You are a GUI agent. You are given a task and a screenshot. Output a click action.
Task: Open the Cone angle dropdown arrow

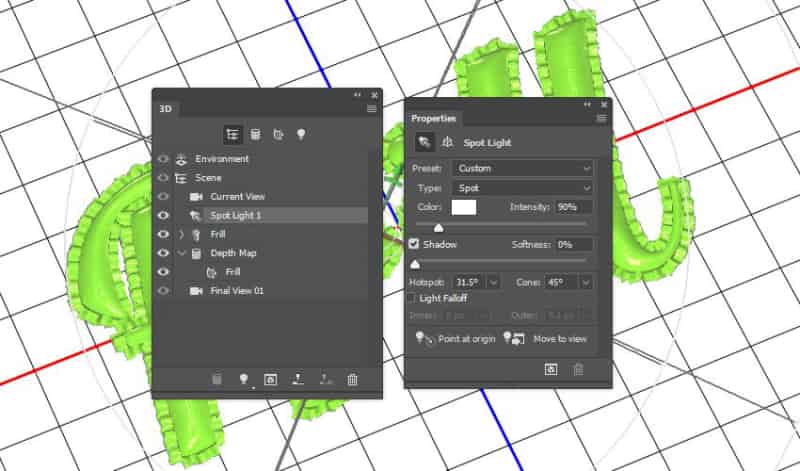[x=586, y=282]
